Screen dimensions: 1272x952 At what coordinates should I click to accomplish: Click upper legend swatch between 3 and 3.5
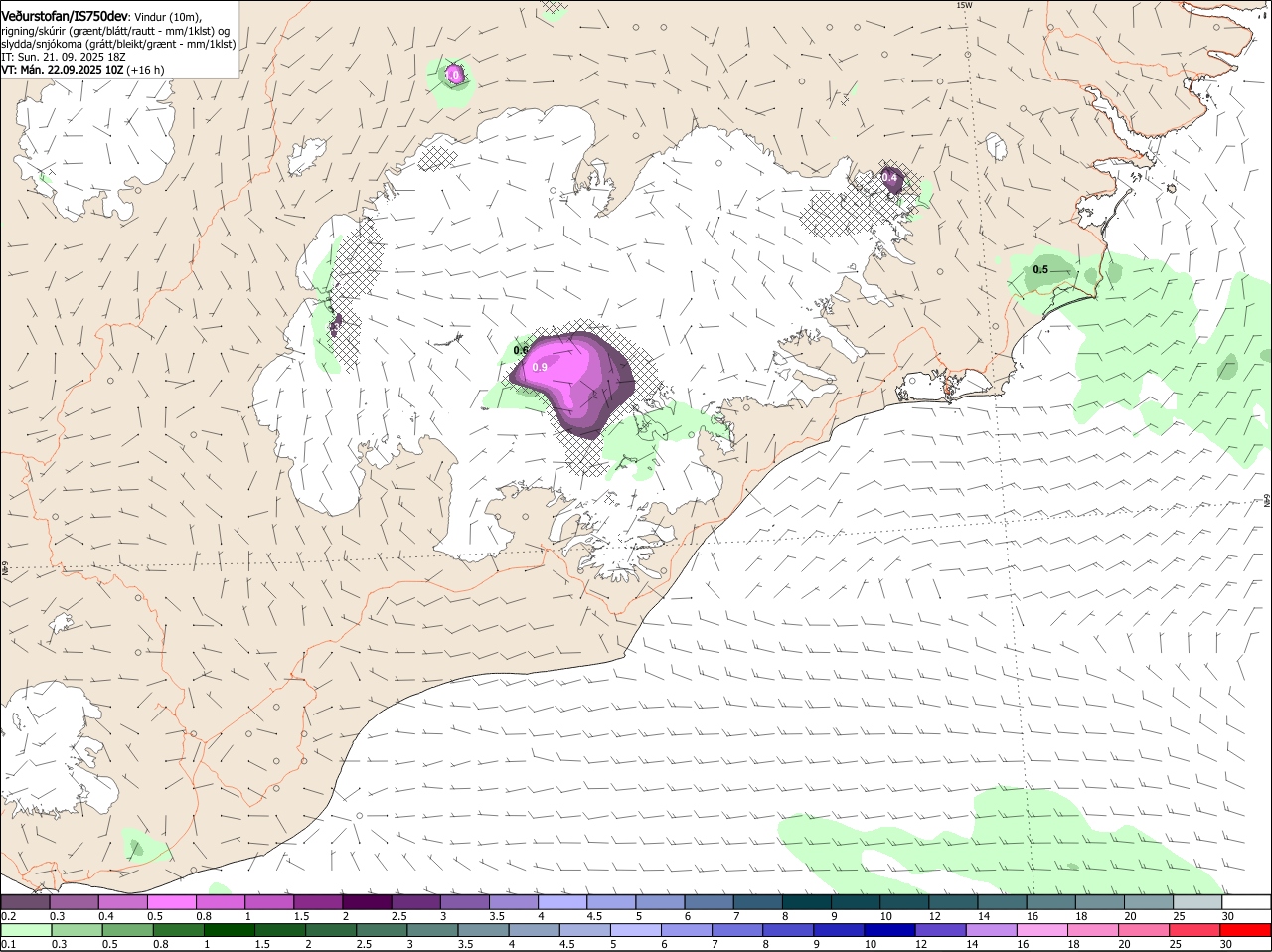point(465,902)
